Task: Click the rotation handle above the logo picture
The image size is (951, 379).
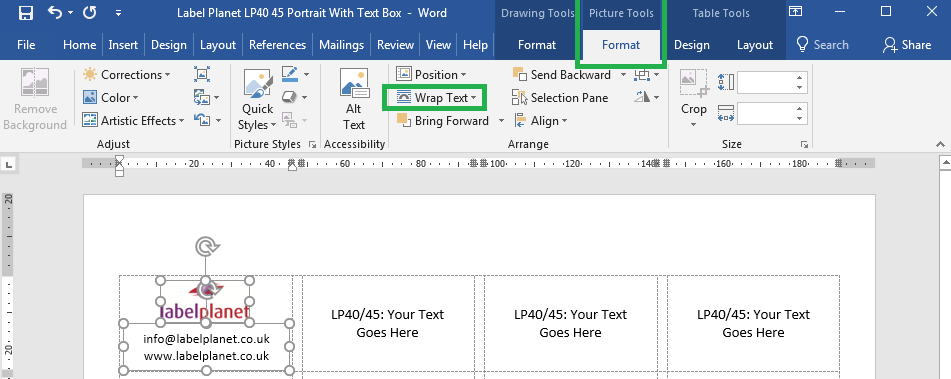Action: coord(206,247)
